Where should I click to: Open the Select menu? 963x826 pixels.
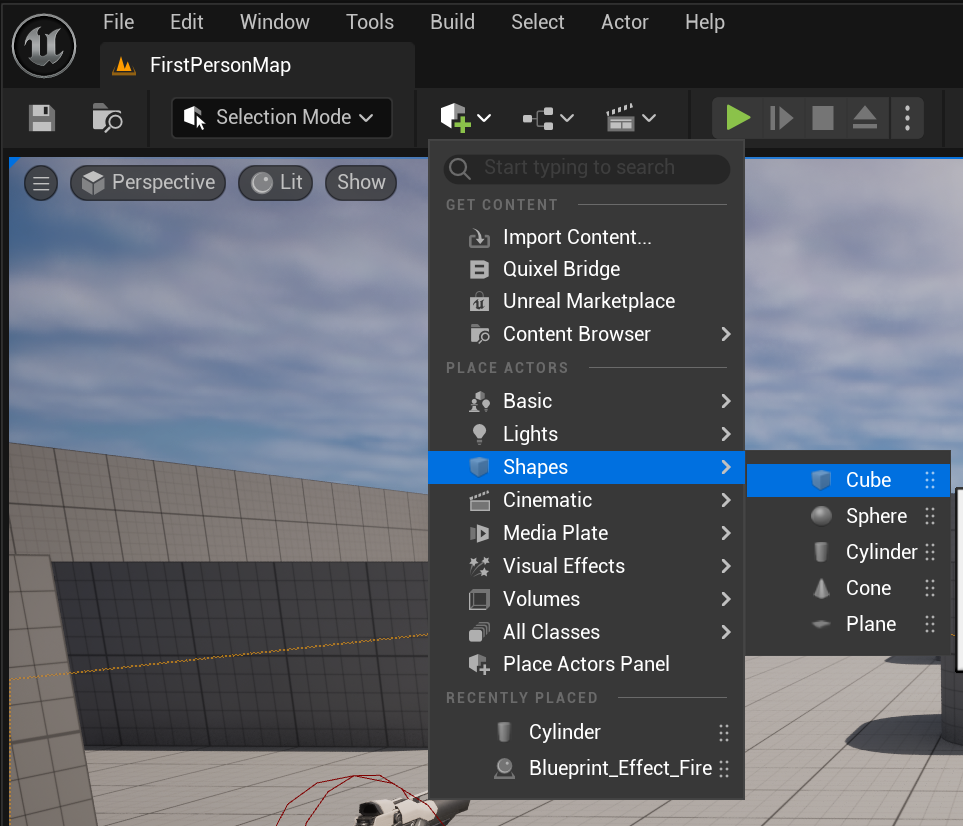point(537,22)
